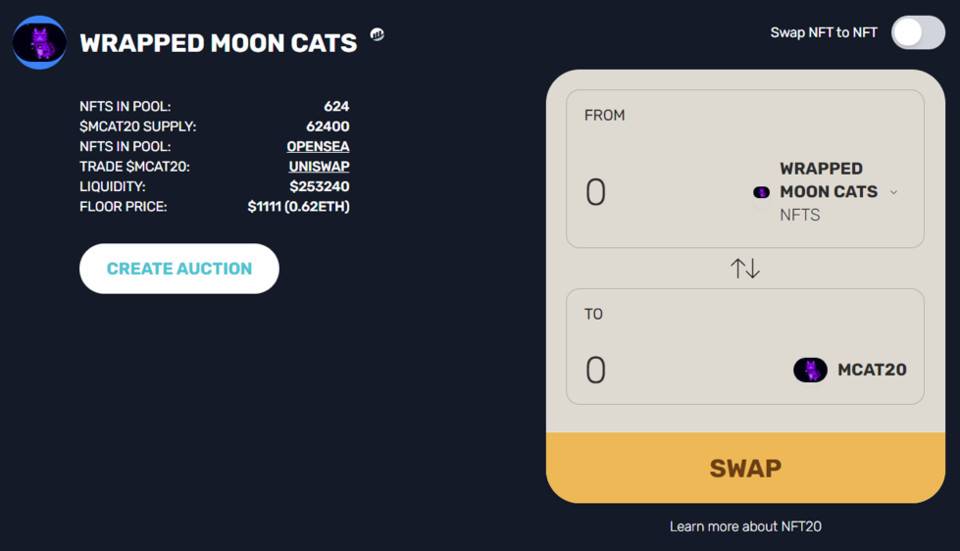
Task: Open the small chart icon beside the title
Action: 377,34
